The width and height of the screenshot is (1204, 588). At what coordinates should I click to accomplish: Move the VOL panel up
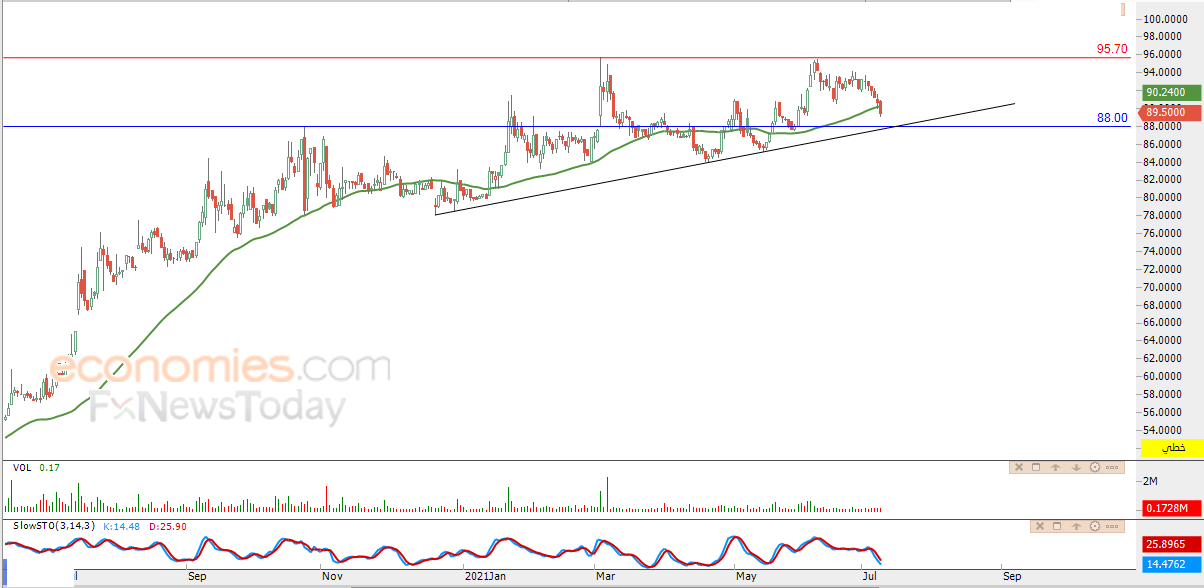coord(1056,467)
